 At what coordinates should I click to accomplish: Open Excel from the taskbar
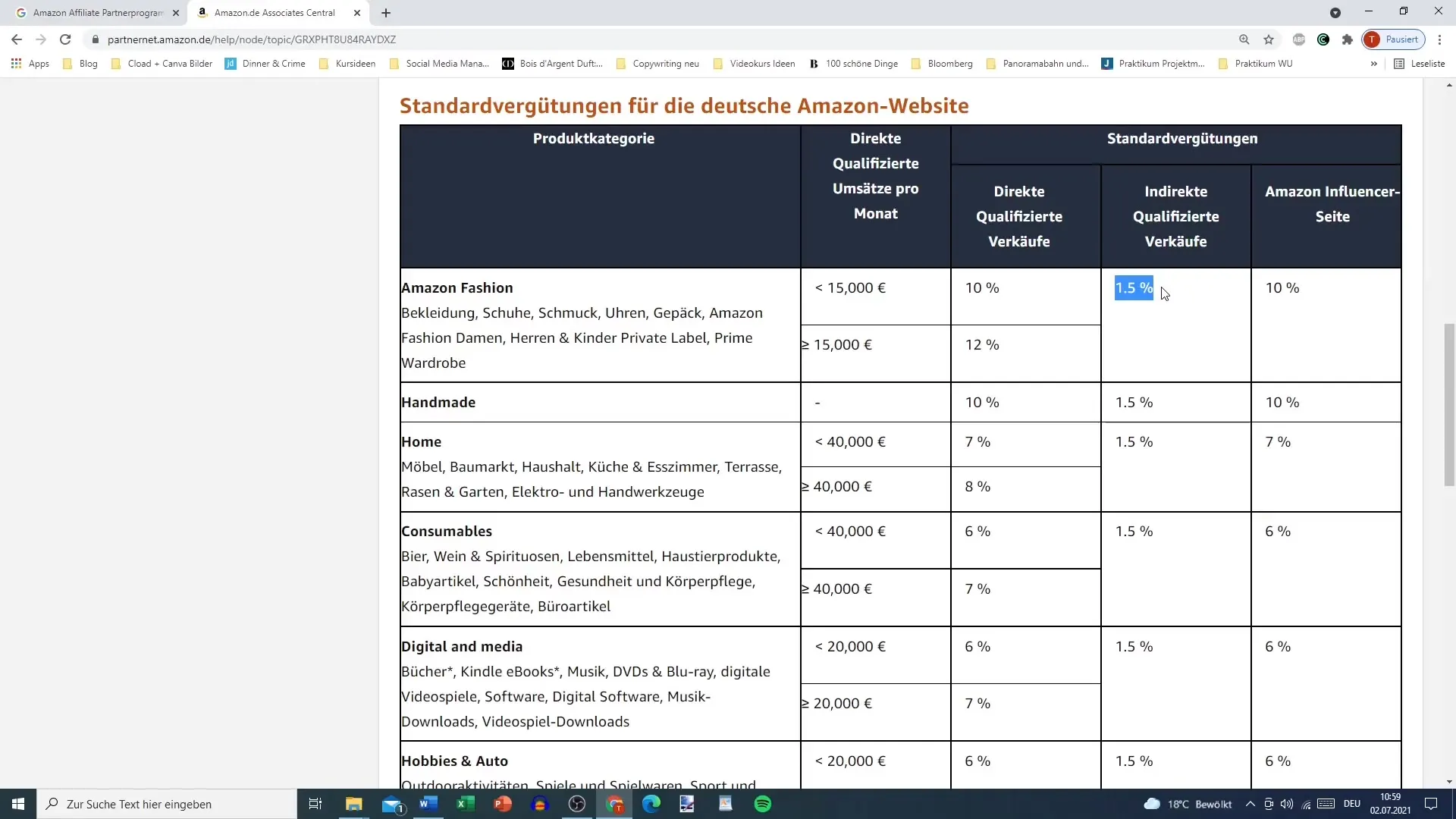[x=466, y=804]
